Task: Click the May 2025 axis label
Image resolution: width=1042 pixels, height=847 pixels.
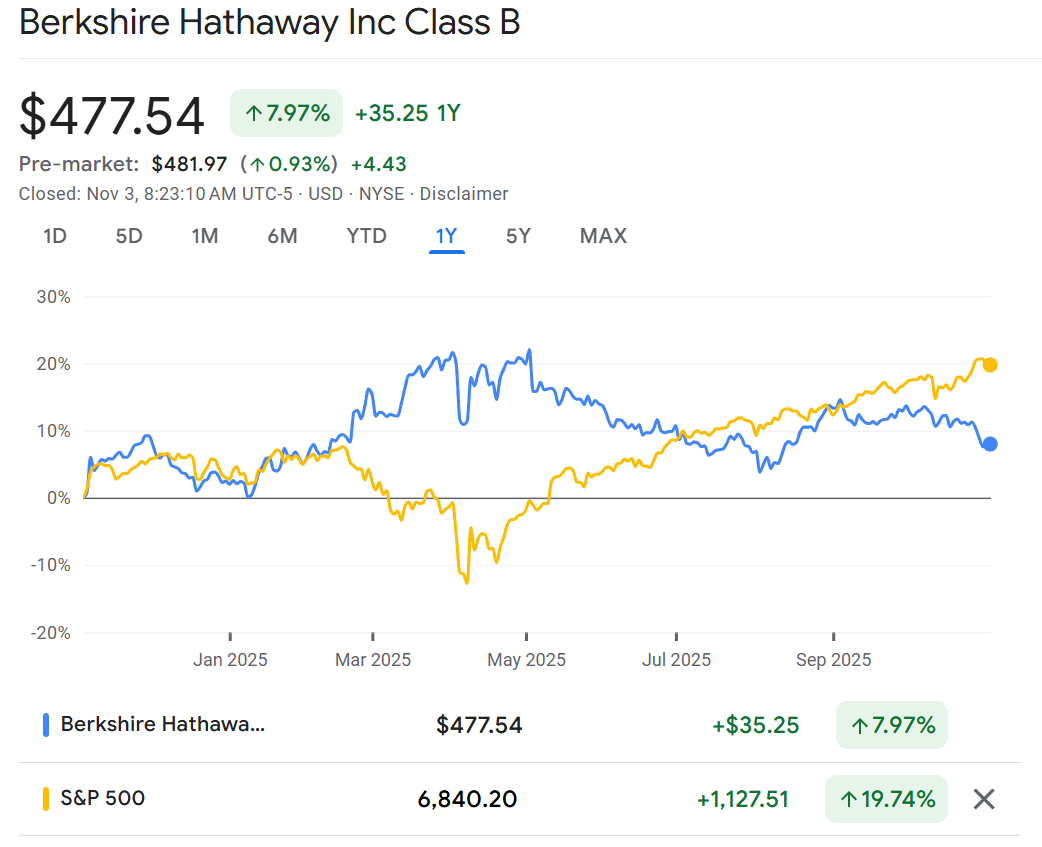Action: pyautogui.click(x=526, y=660)
